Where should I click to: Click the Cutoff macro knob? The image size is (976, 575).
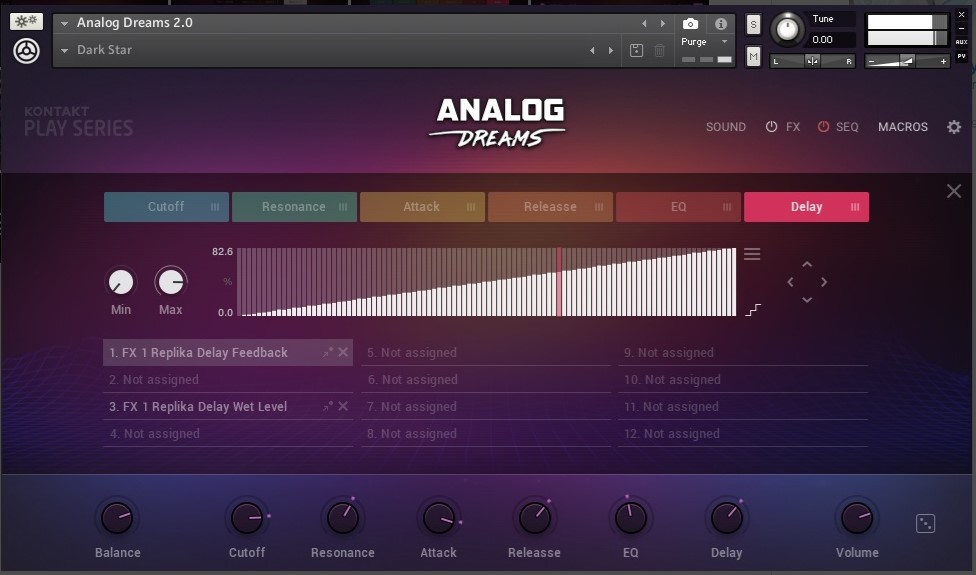coord(246,518)
